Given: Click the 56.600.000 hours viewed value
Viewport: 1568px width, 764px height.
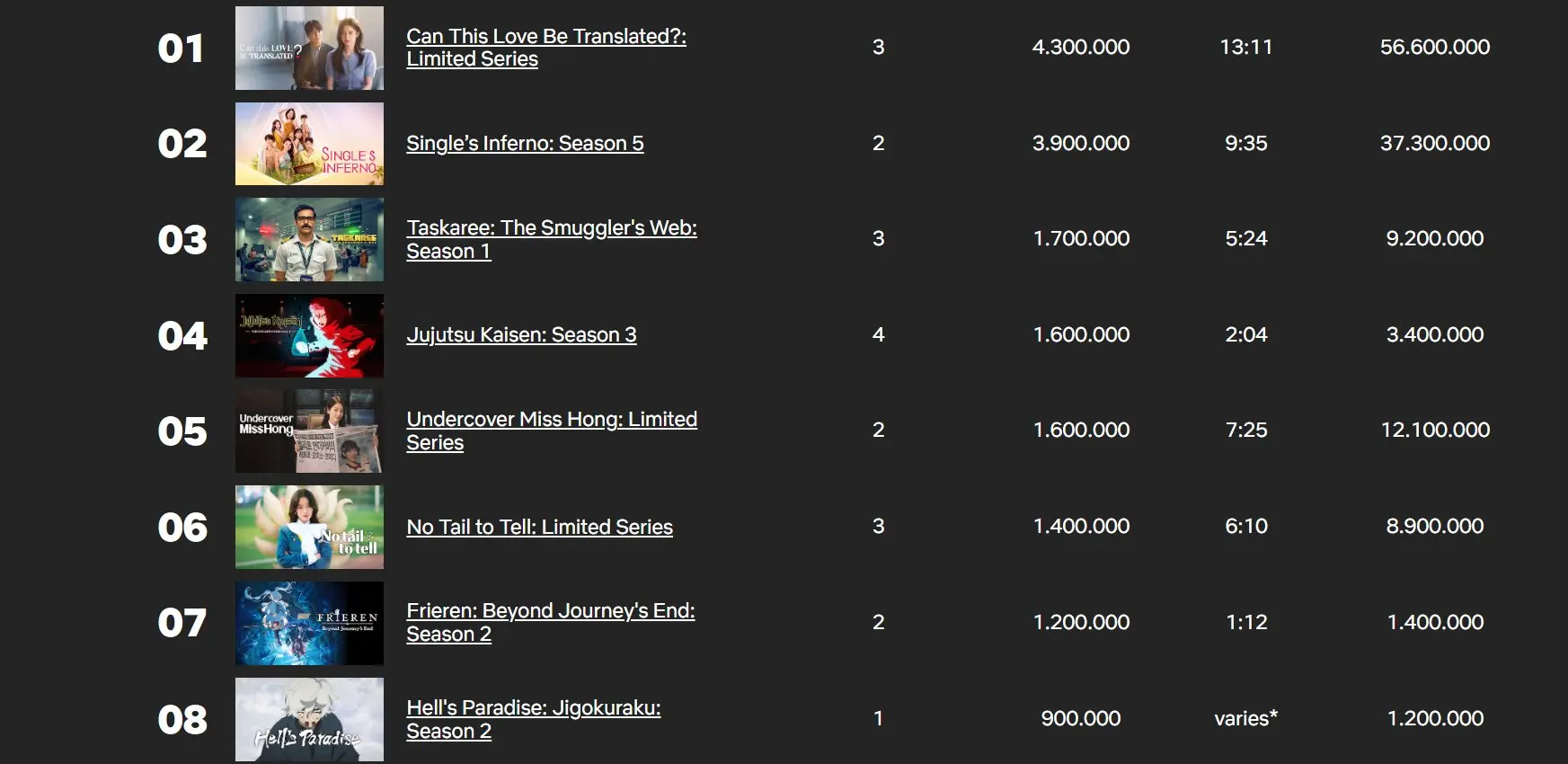Looking at the screenshot, I should (x=1434, y=48).
